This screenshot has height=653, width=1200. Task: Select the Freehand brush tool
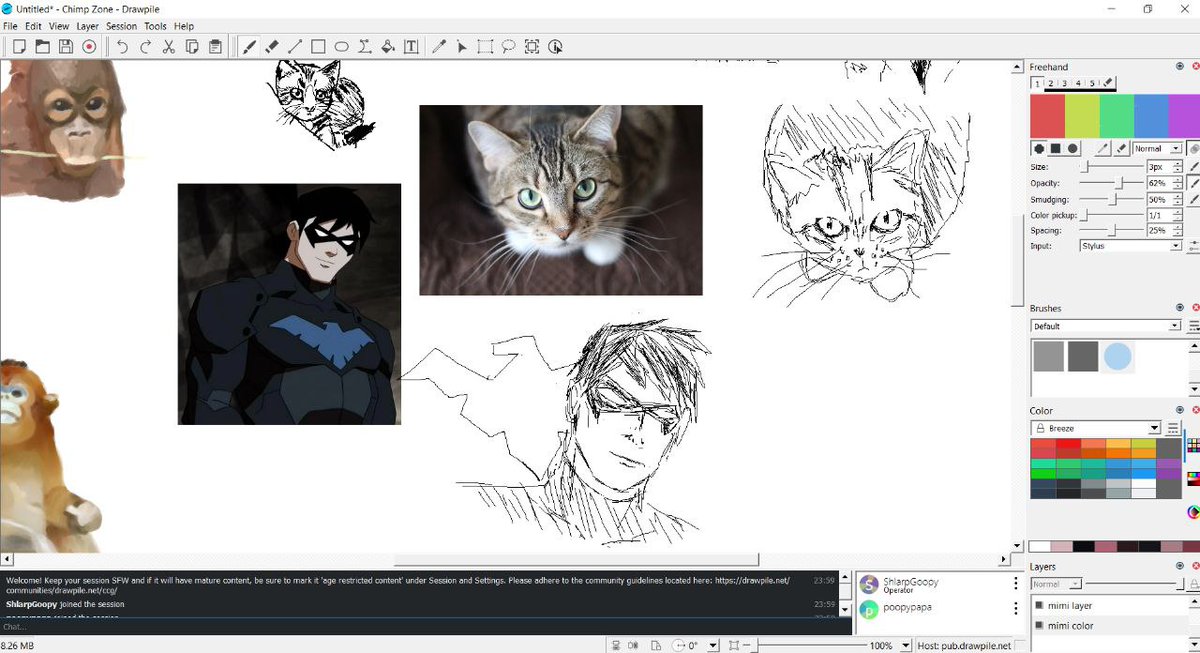pos(249,46)
